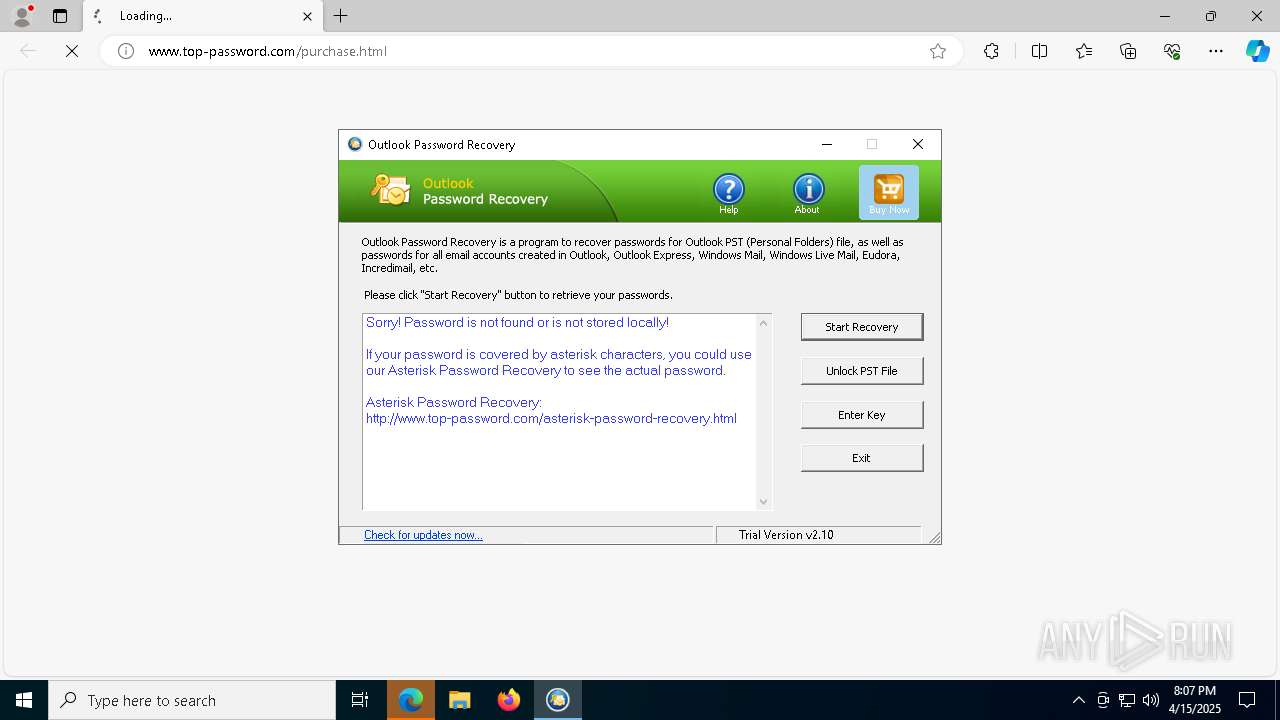Click the Start Recovery button
This screenshot has height=720, width=1280.
click(862, 327)
